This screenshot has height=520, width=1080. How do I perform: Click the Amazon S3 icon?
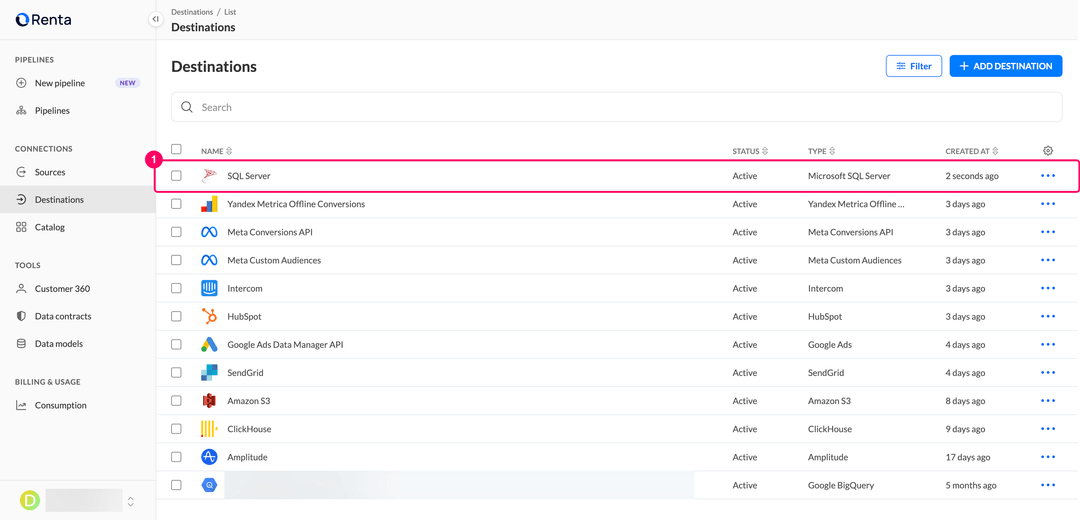click(x=209, y=400)
